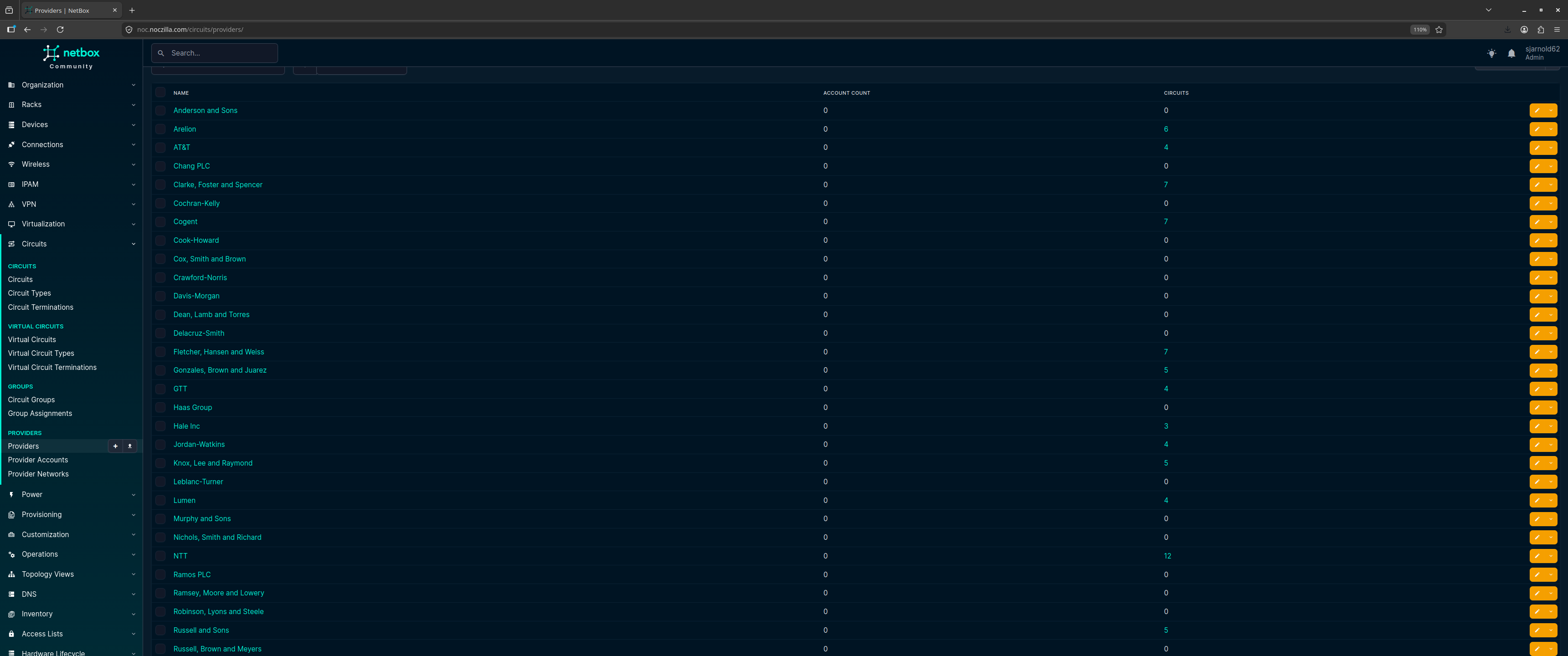Sort by the NAME column header

click(181, 93)
